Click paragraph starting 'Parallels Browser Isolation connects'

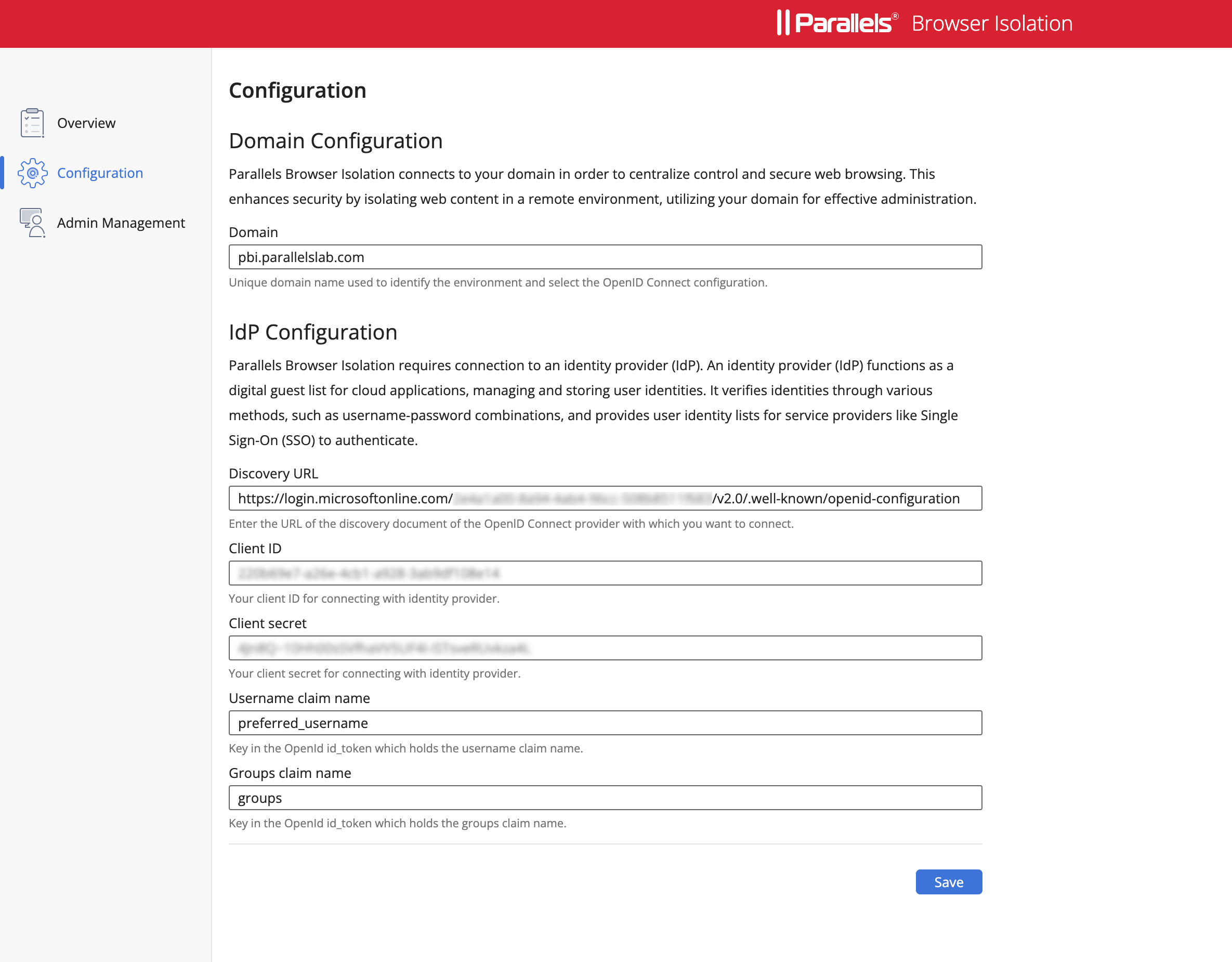click(x=602, y=187)
